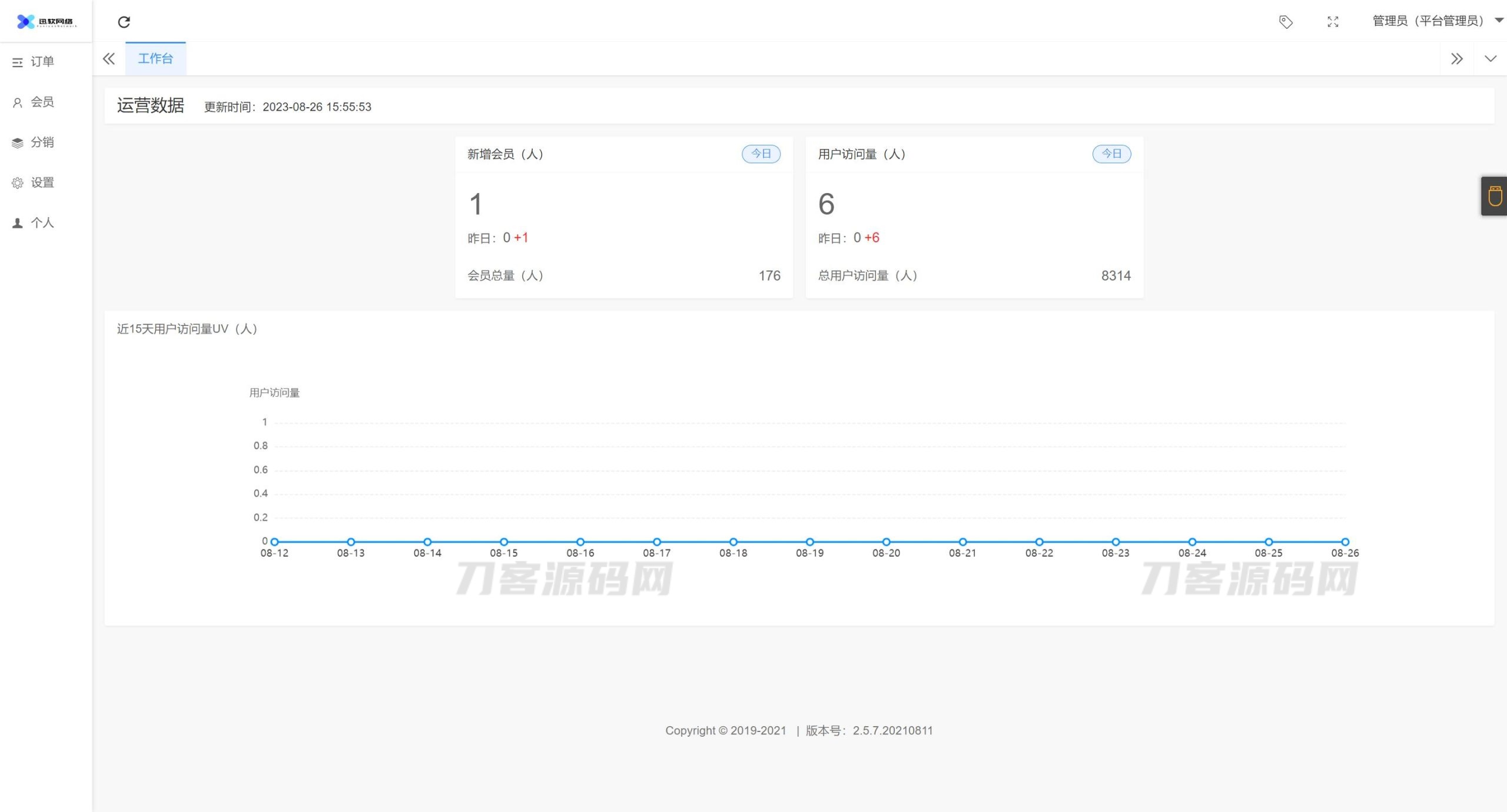
Task: Click the 今日 badge on 用户访问量 card
Action: coord(1111,154)
